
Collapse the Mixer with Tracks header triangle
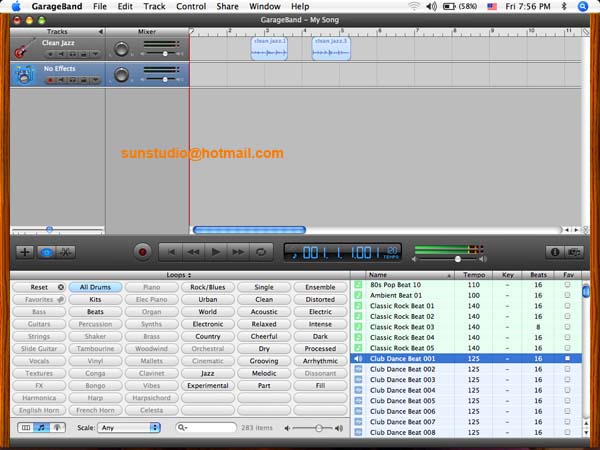(100, 32)
